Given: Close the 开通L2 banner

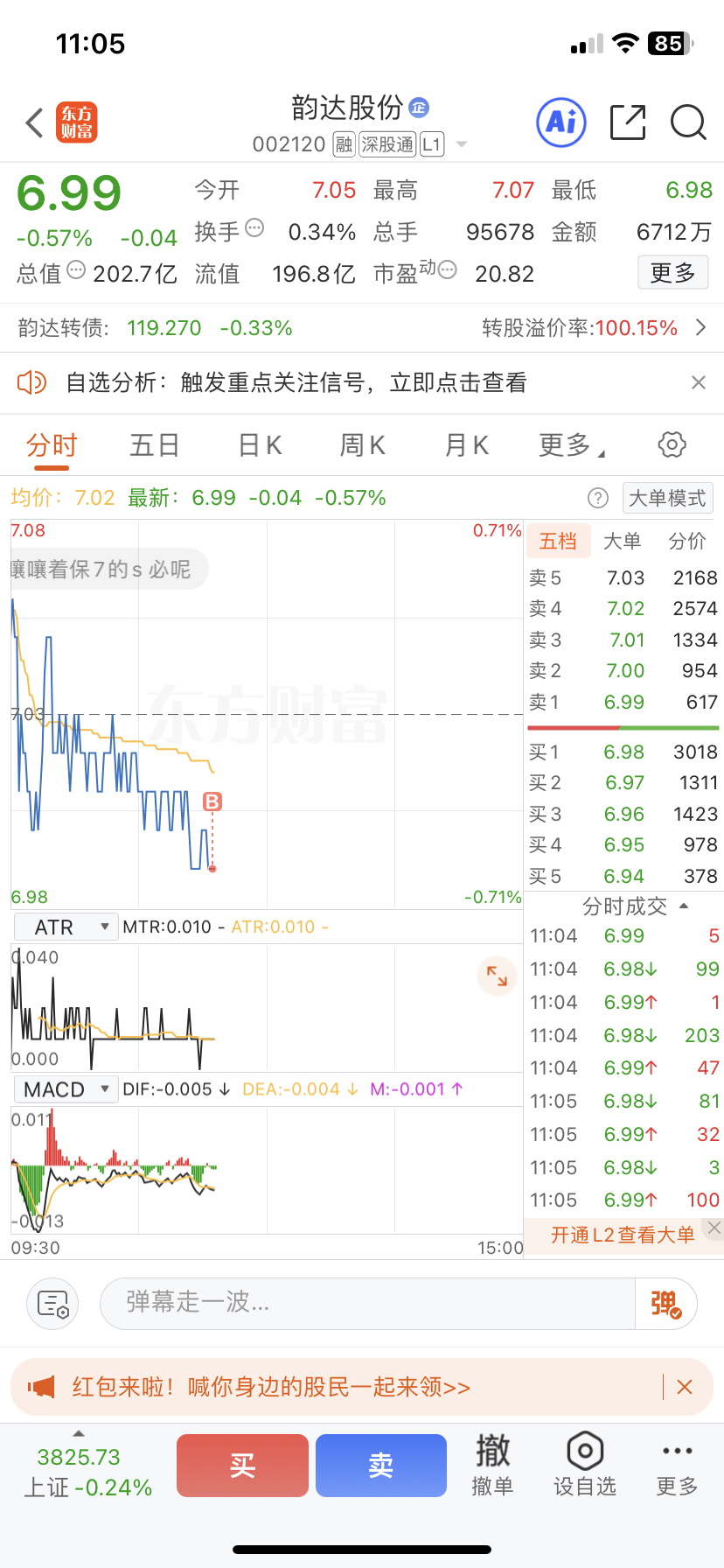Looking at the screenshot, I should pos(714,1228).
